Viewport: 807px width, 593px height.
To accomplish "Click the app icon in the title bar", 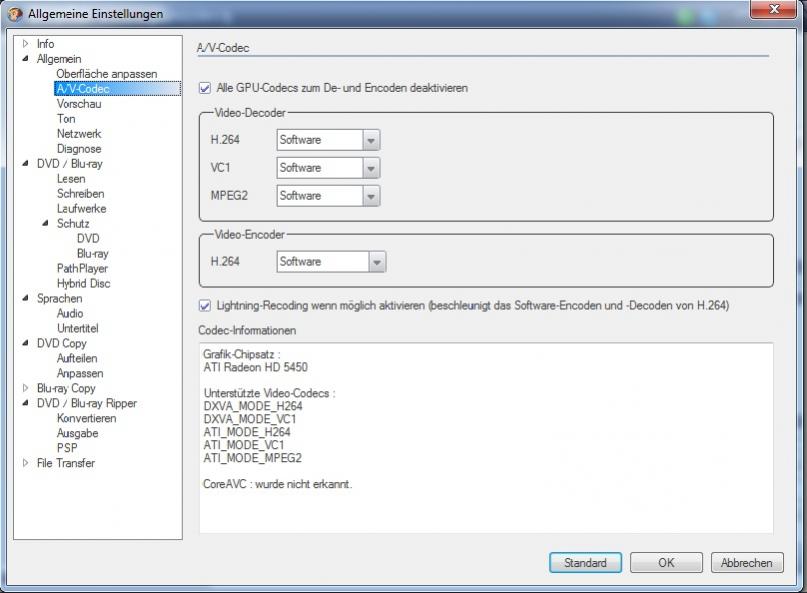I will [x=15, y=13].
